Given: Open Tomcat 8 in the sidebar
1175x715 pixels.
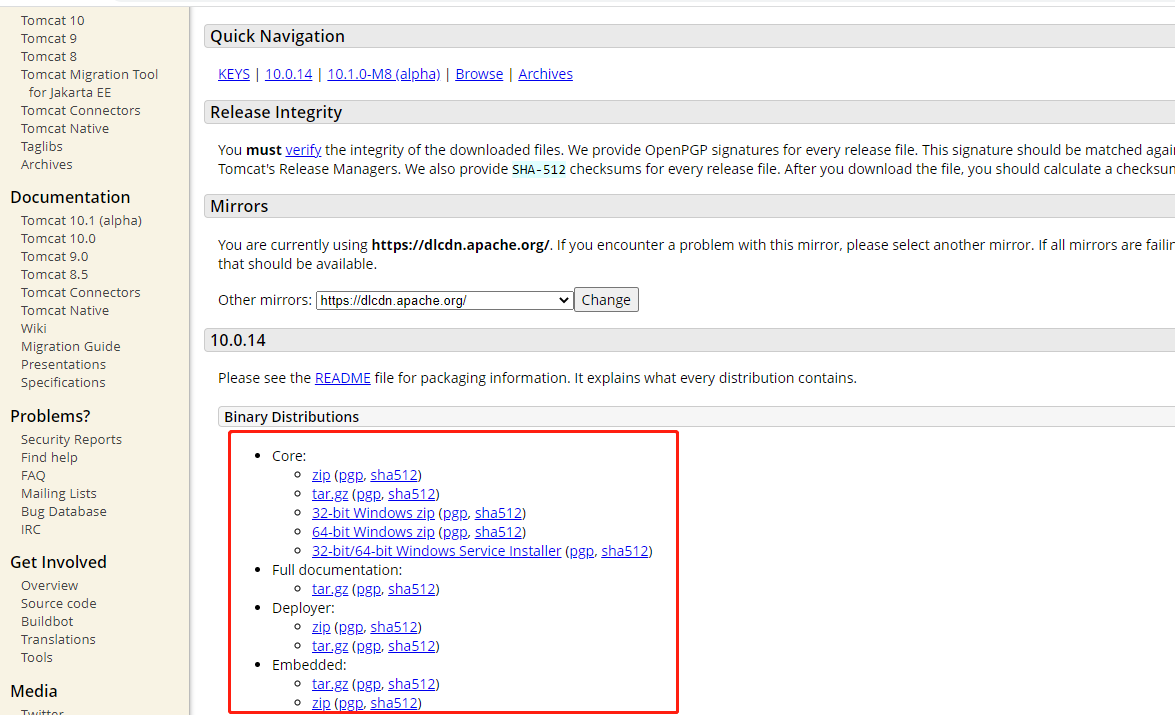Looking at the screenshot, I should (x=49, y=56).
